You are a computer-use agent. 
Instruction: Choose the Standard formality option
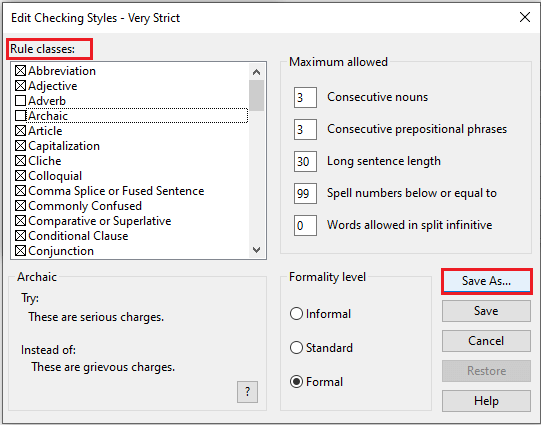tap(296, 347)
